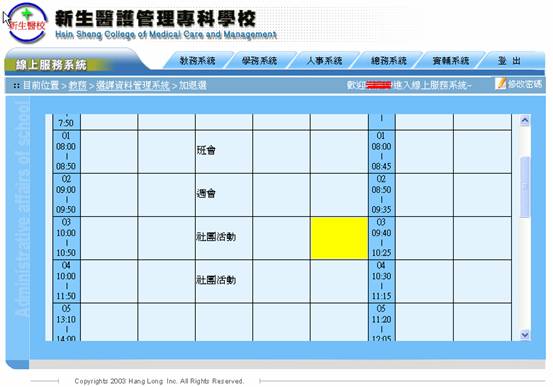Switch to the 人事系統 tab
This screenshot has width=553, height=387.
[324, 60]
